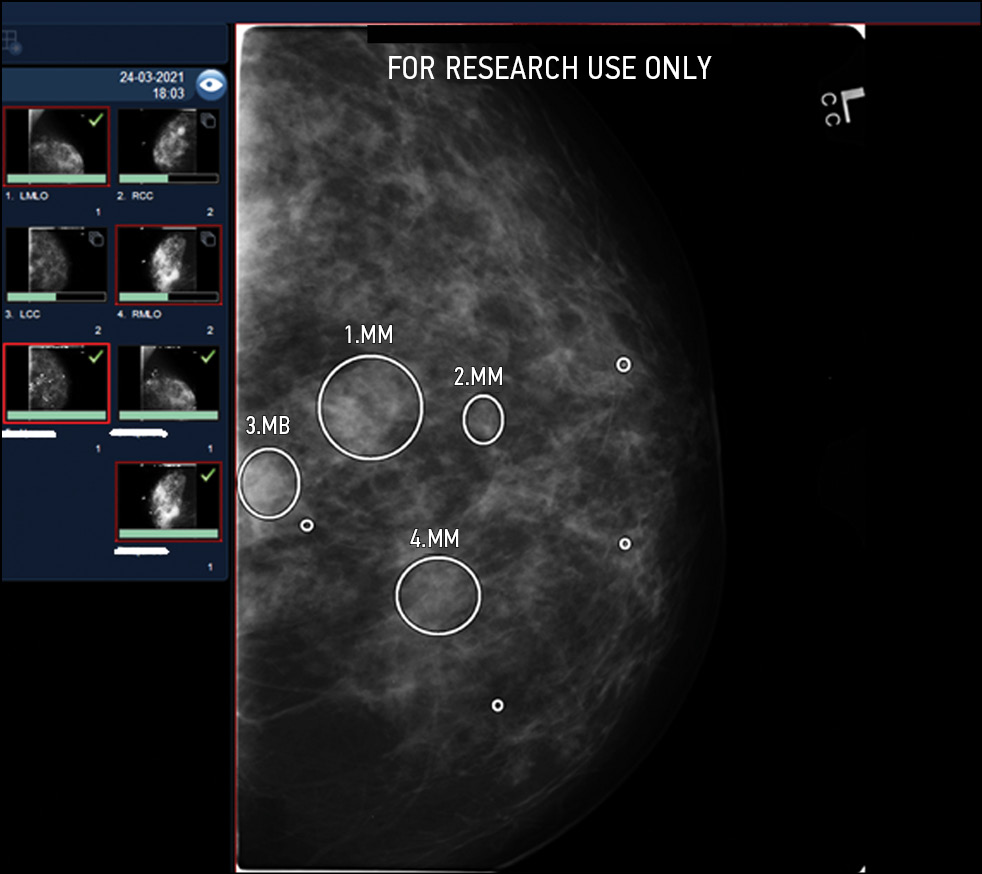The width and height of the screenshot is (982, 874).
Task: Click the green checkmark on LMLO thumbnail
Action: coord(95,120)
